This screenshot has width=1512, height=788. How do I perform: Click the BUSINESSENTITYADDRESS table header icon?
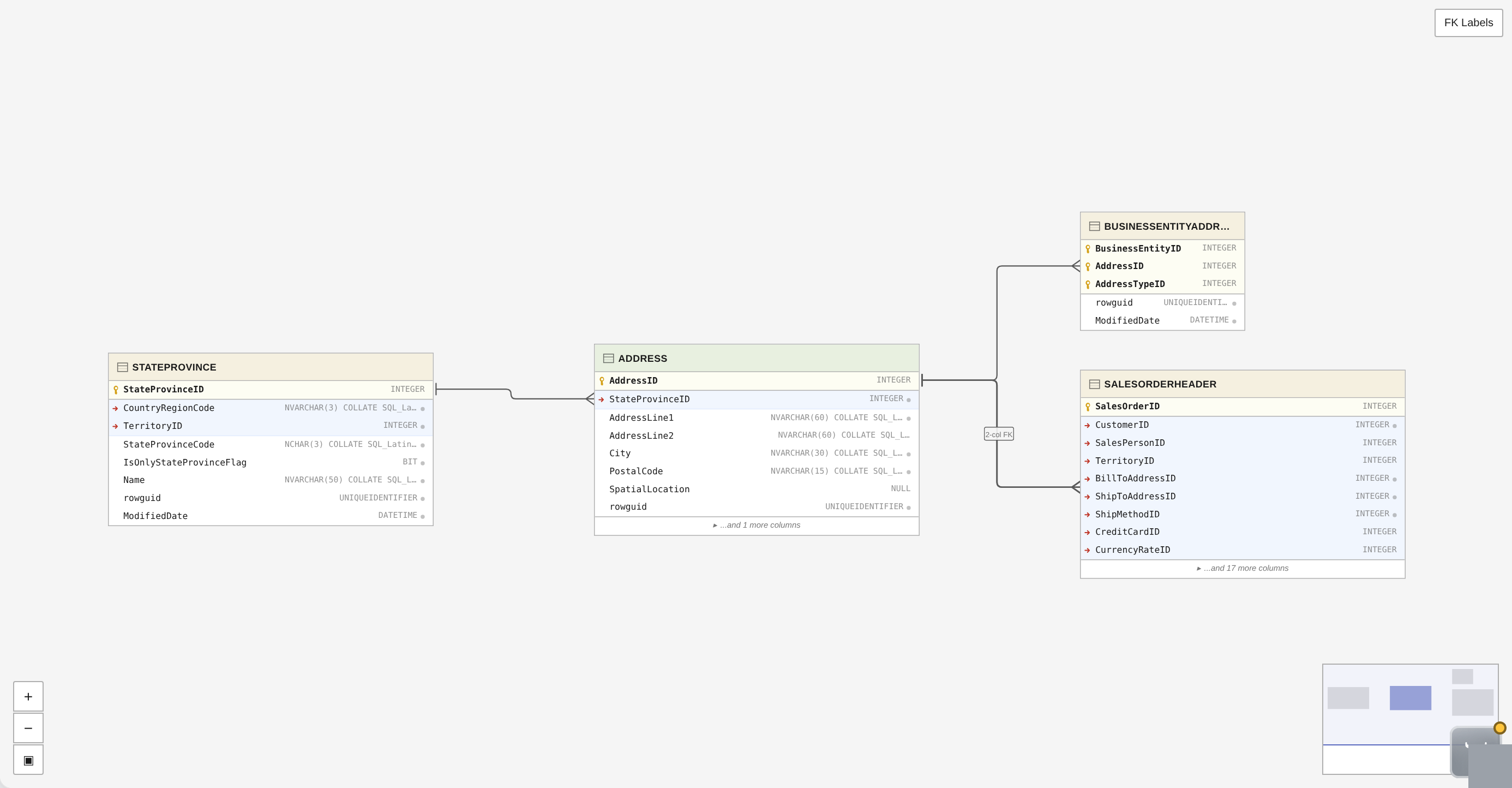(1094, 225)
